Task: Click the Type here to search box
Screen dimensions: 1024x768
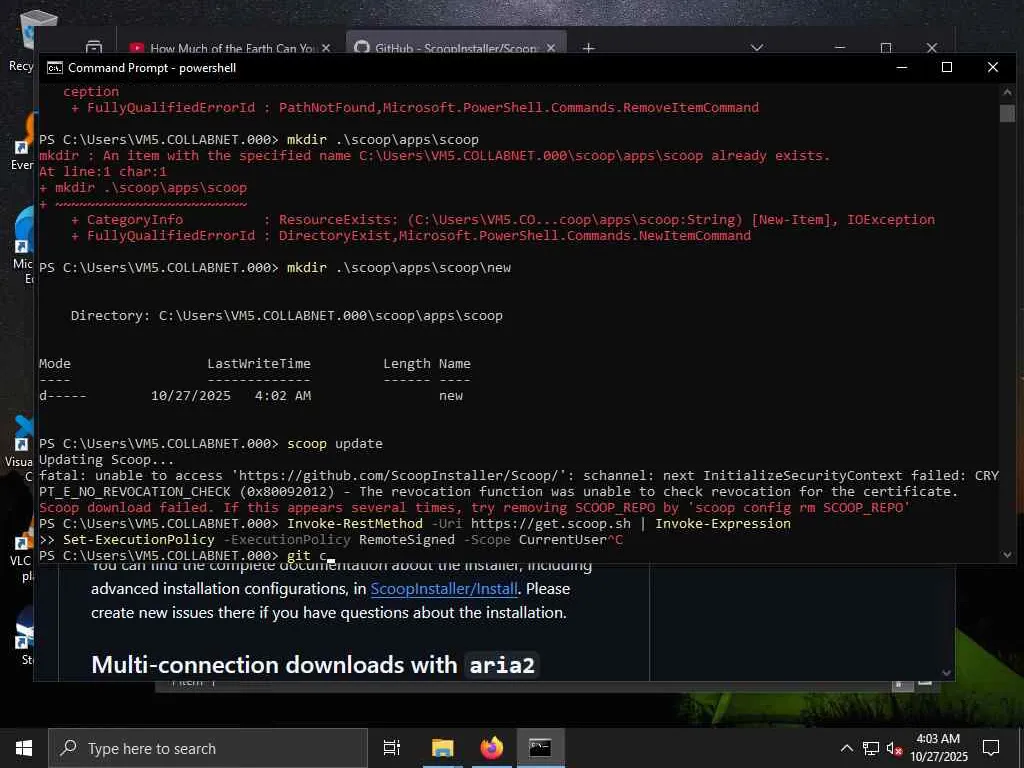Action: (208, 748)
